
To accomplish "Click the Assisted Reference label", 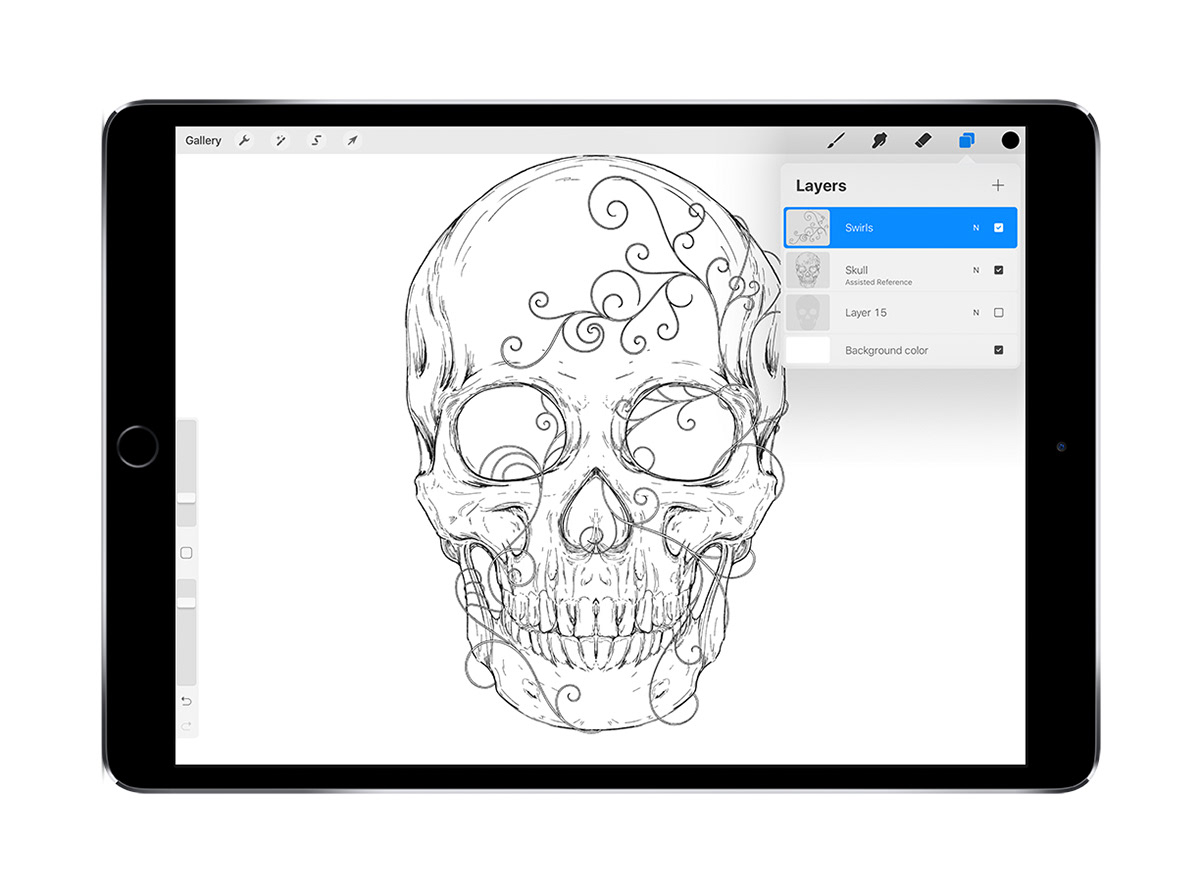I will click(878, 283).
